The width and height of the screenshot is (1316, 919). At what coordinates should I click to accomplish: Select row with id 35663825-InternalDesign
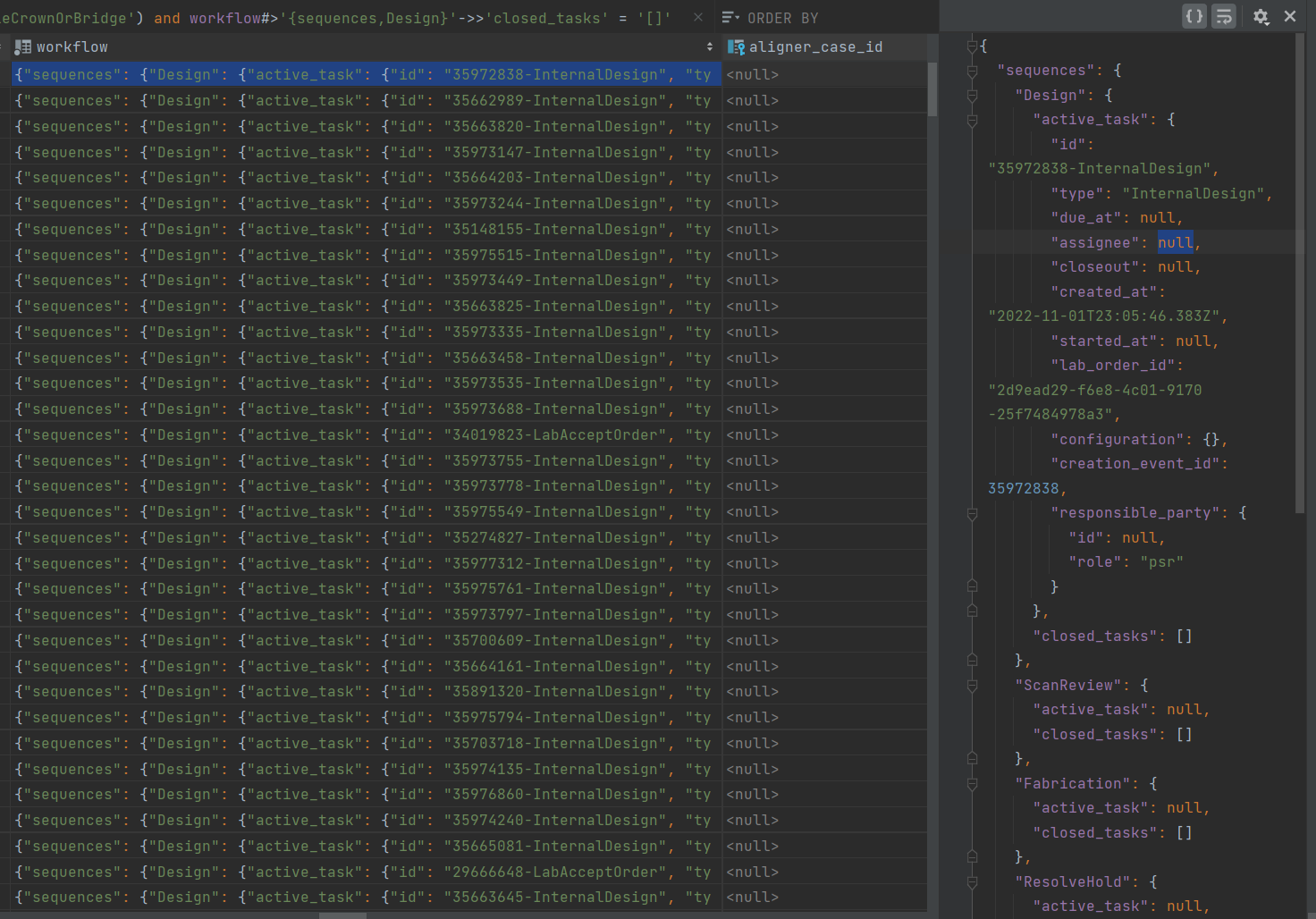367,307
